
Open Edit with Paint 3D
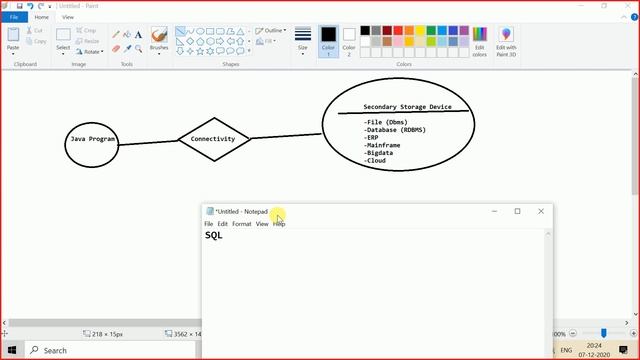[x=506, y=42]
